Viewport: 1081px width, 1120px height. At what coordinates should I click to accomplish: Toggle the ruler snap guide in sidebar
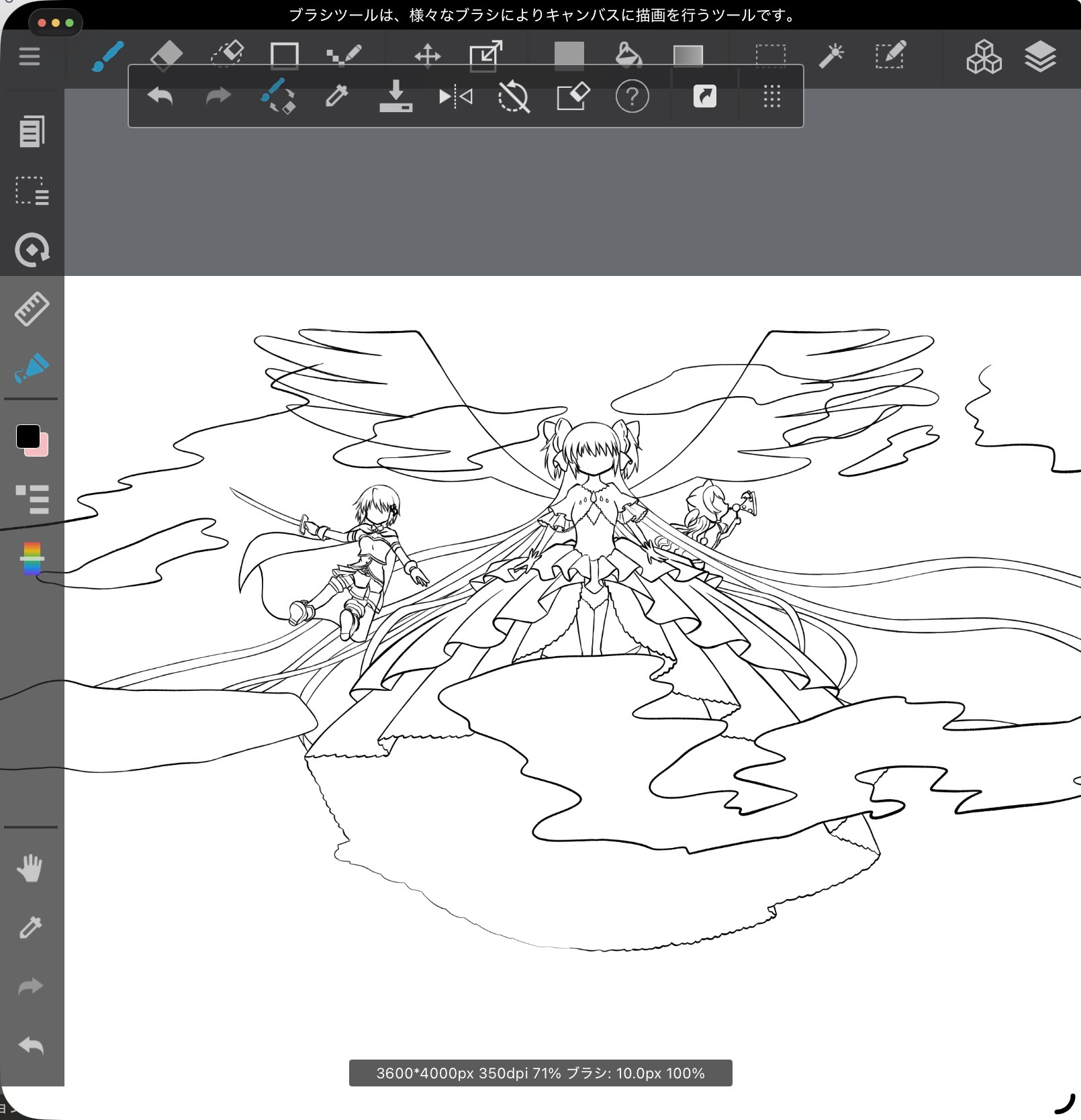[x=32, y=309]
